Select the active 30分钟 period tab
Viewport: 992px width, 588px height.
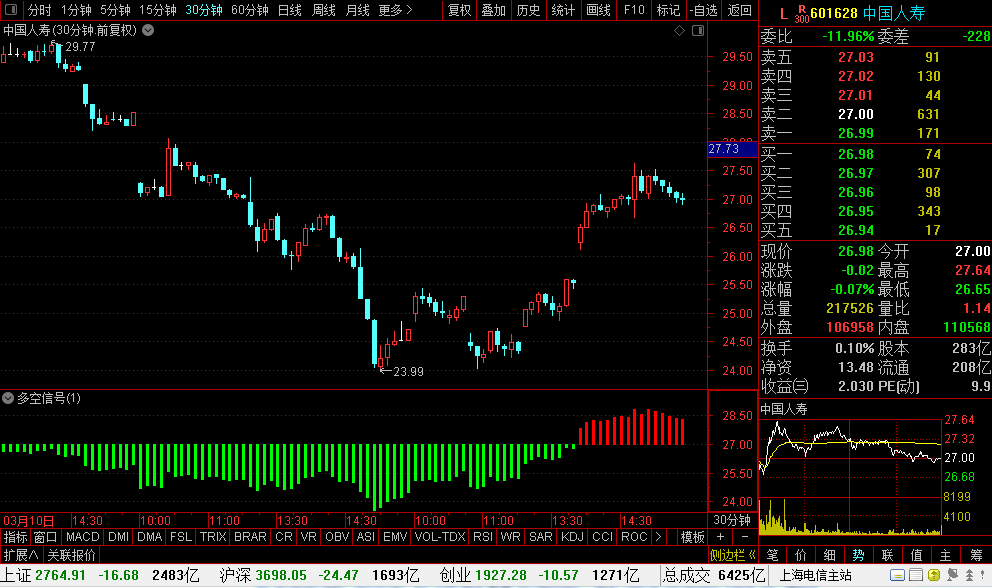(204, 10)
